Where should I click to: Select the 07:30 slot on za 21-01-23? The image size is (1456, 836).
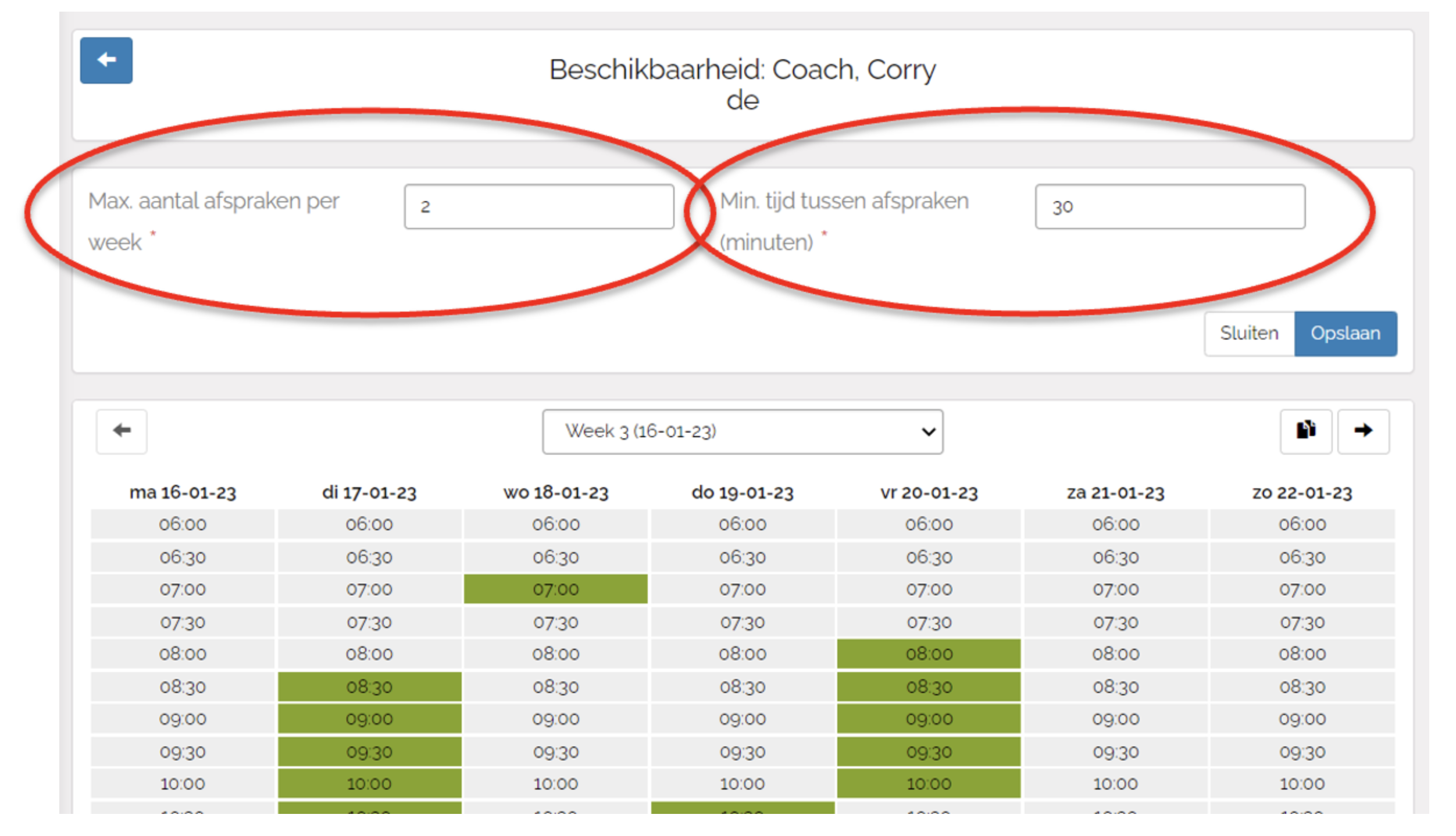click(1115, 622)
